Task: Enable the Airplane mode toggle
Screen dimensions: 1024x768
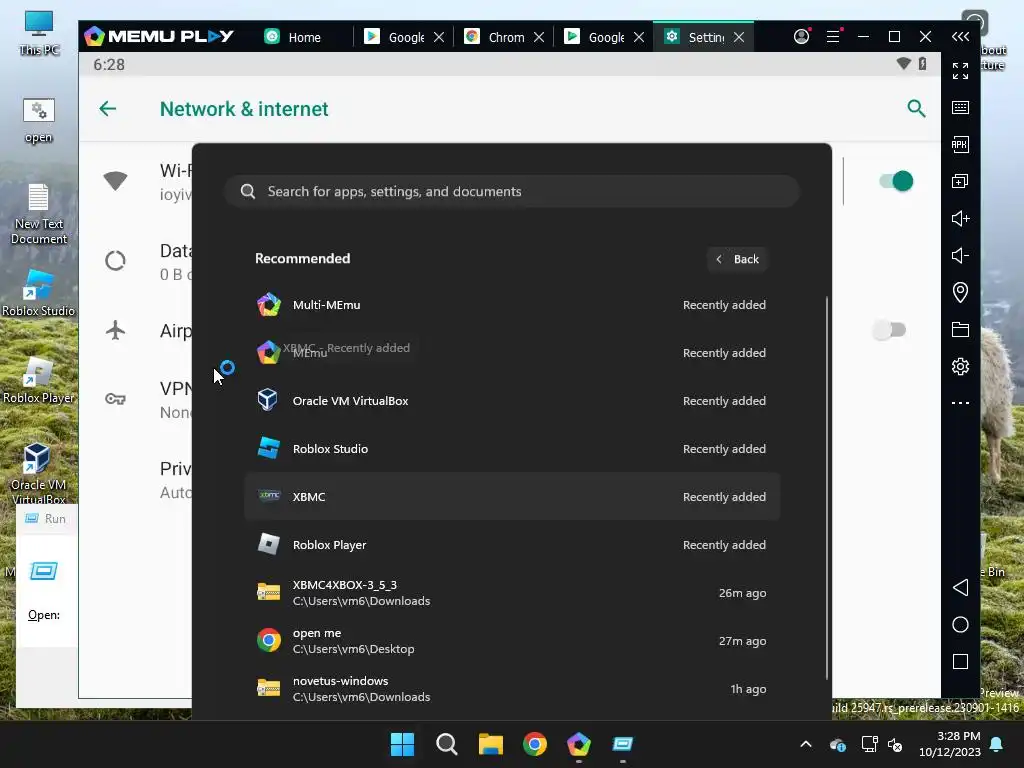Action: click(x=890, y=330)
